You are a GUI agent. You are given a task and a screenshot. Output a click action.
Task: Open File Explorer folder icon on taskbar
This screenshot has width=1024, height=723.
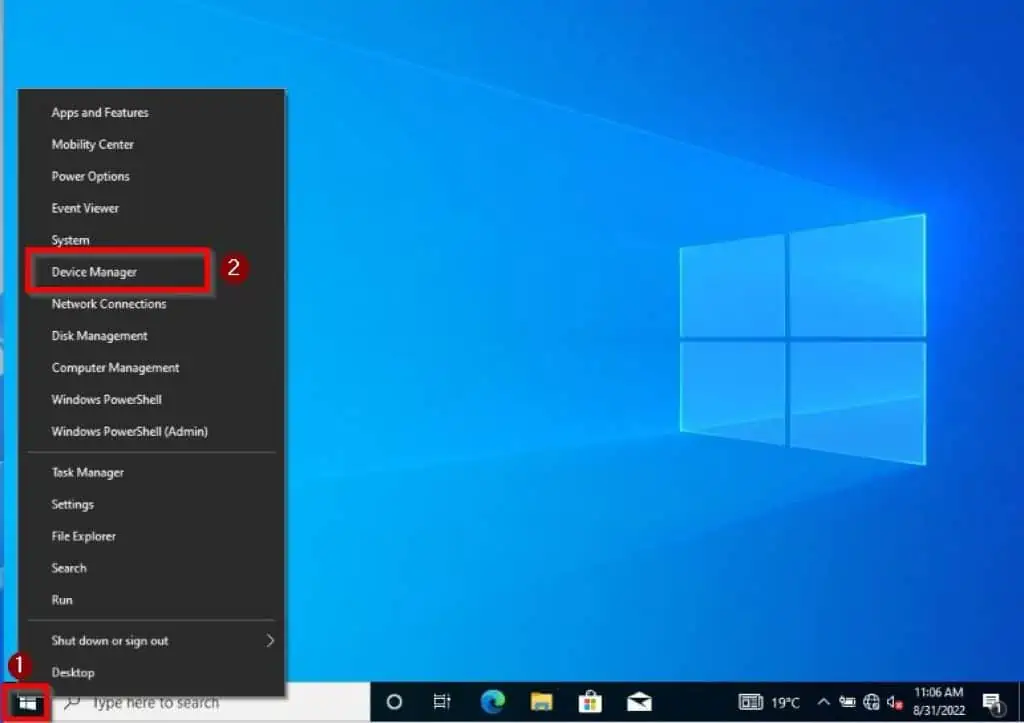point(541,702)
